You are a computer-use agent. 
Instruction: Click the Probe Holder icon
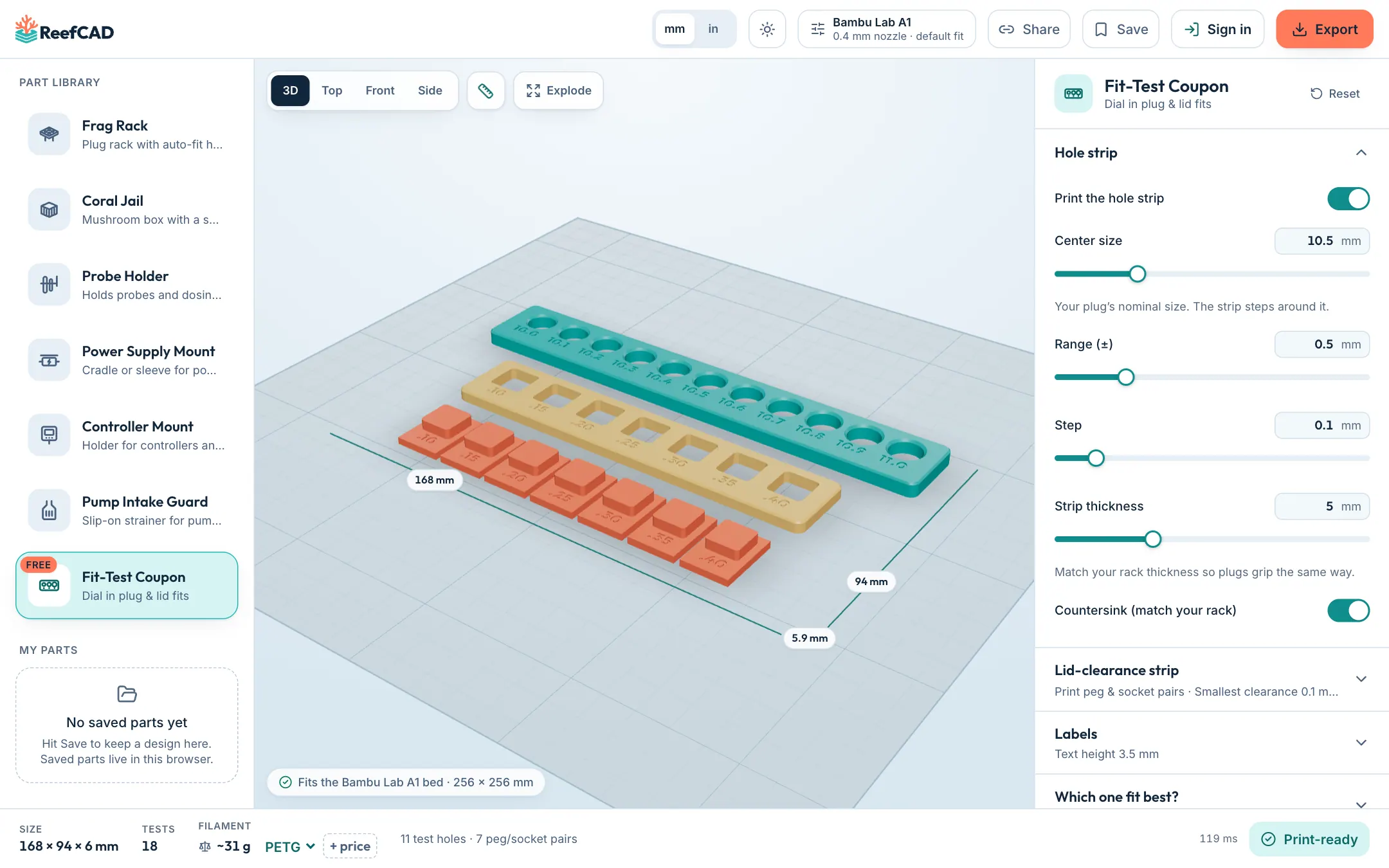pyautogui.click(x=49, y=284)
